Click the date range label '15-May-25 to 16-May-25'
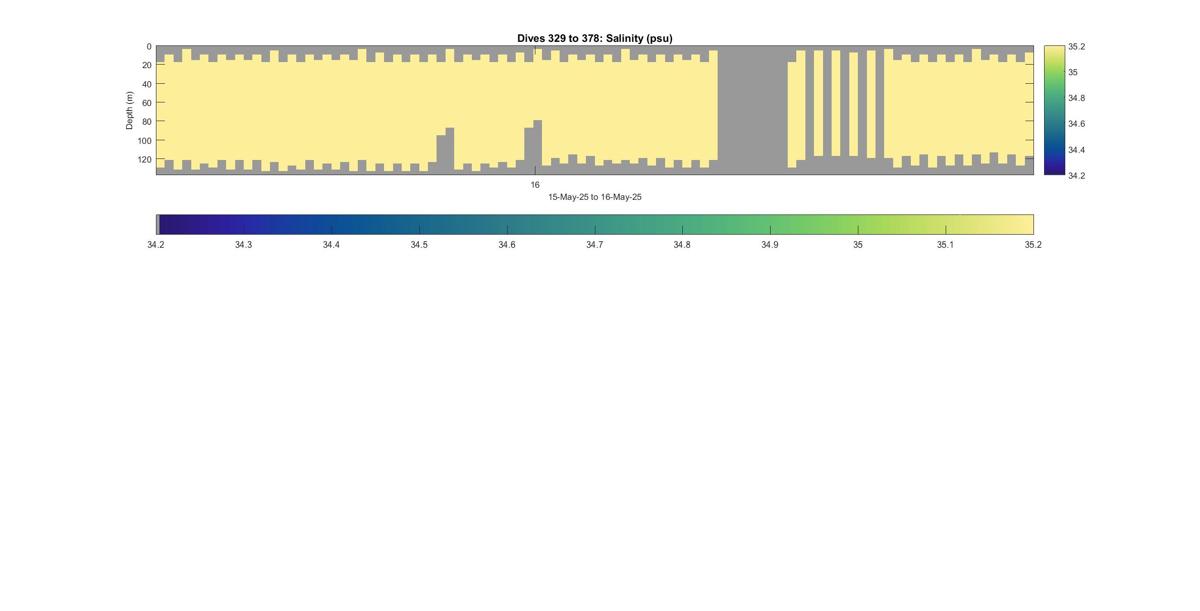Image resolution: width=1200 pixels, height=611 pixels. 595,197
